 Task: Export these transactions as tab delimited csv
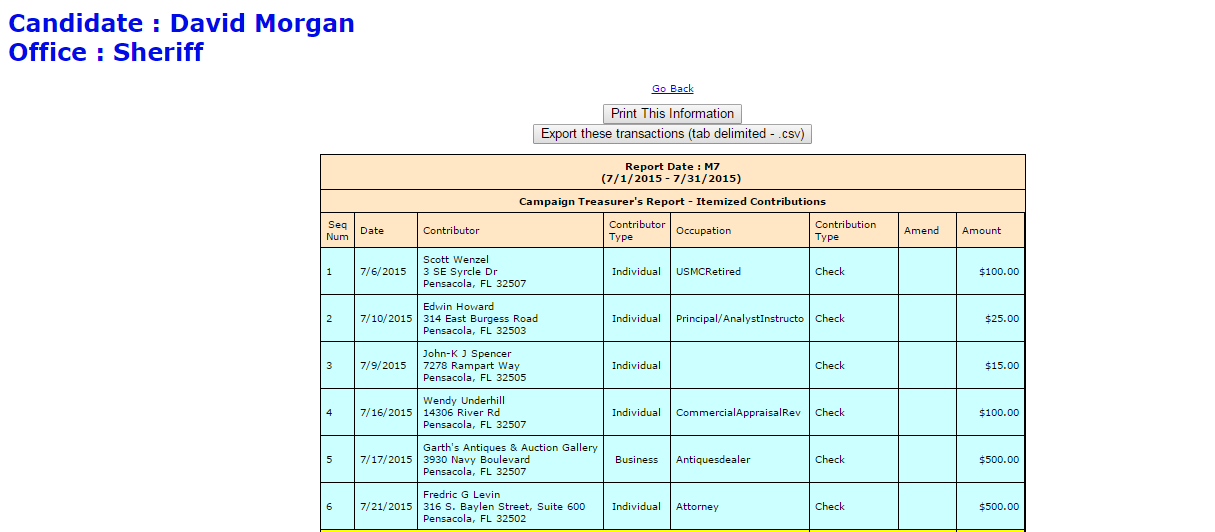click(672, 134)
